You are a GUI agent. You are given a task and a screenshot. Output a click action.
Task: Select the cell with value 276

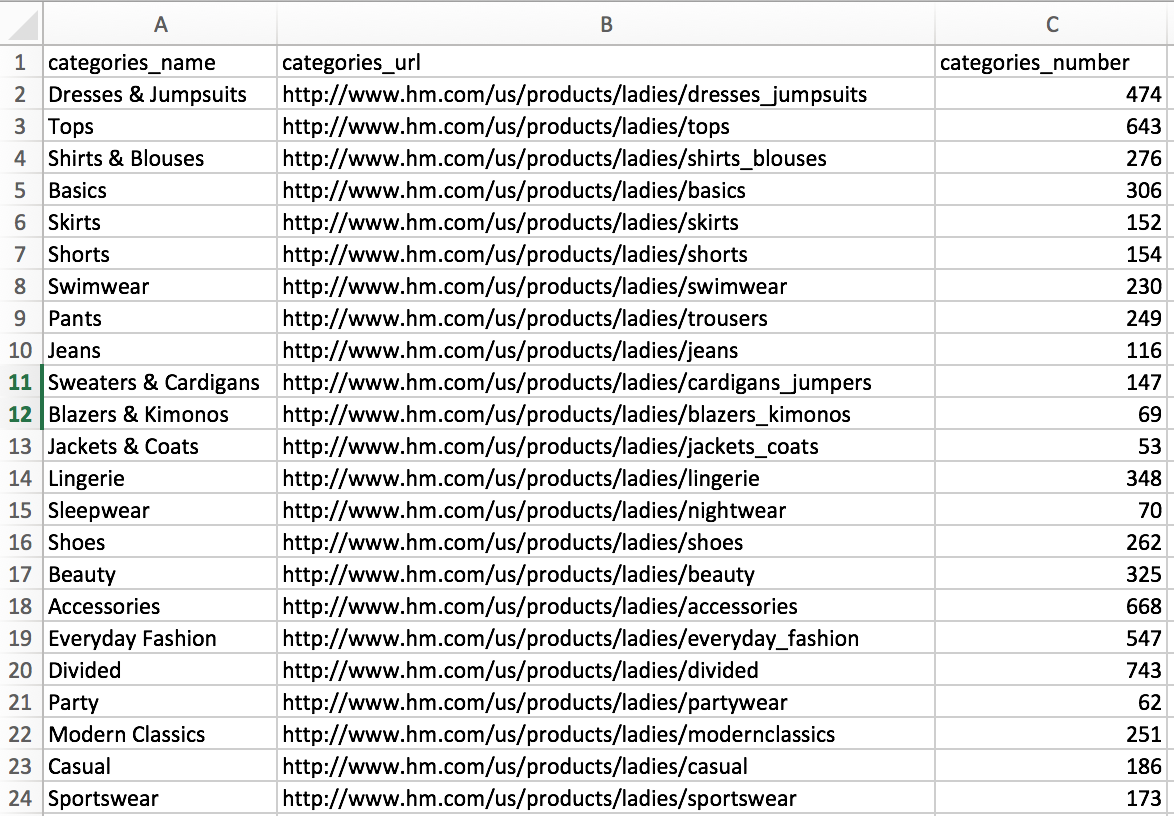click(1051, 158)
